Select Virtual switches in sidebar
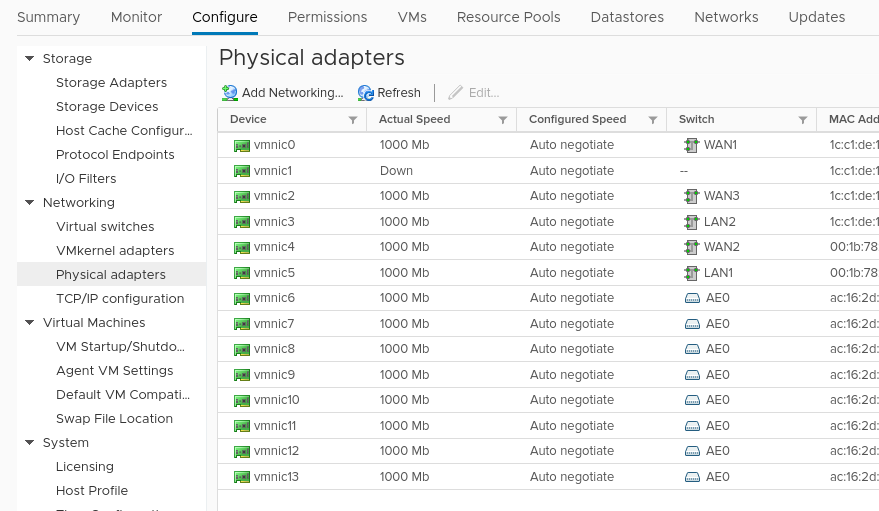 pos(105,227)
